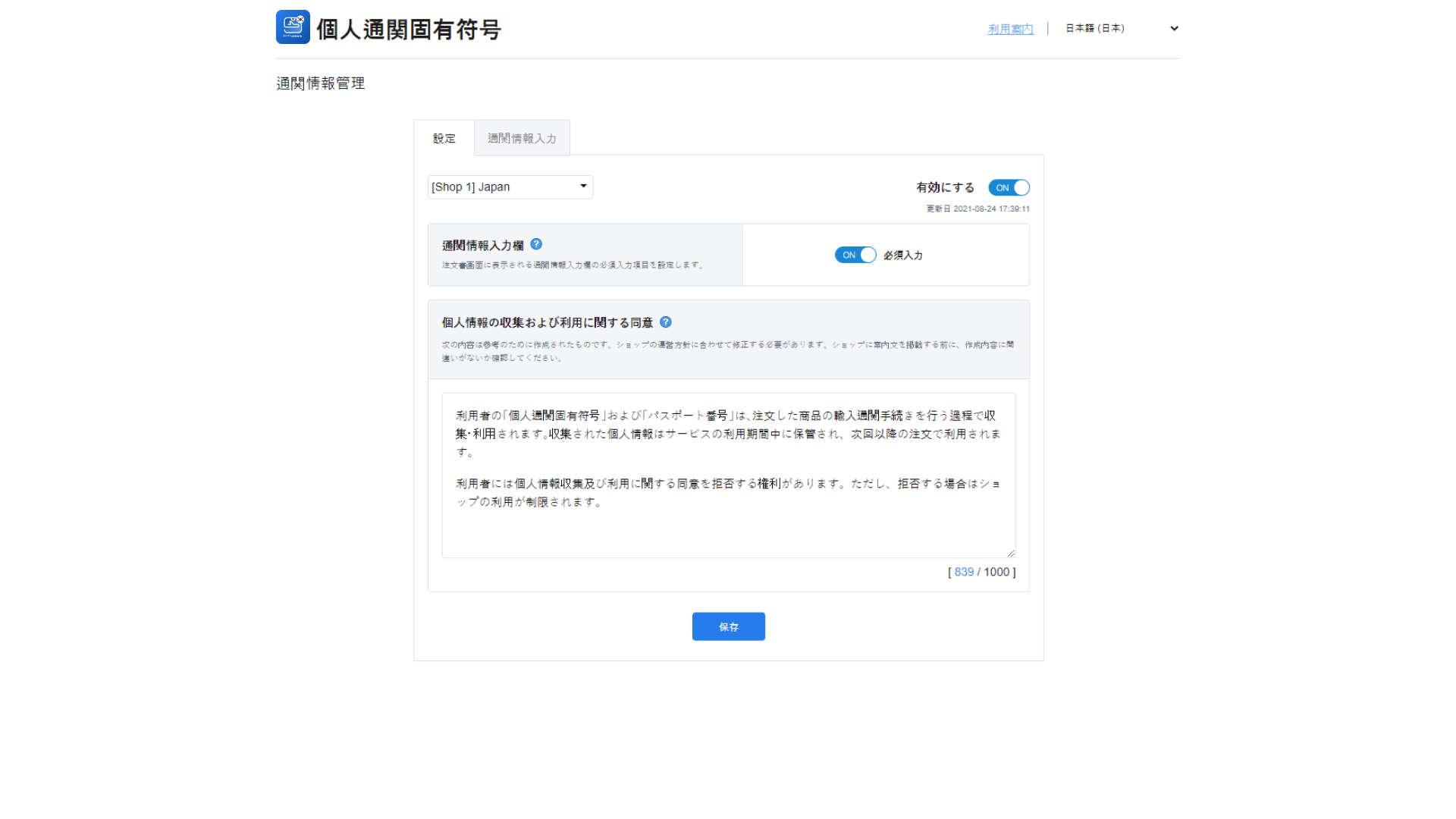Toggle the 有効にする ON switch
Screen dimensions: 1456x819
pyautogui.click(x=1009, y=187)
